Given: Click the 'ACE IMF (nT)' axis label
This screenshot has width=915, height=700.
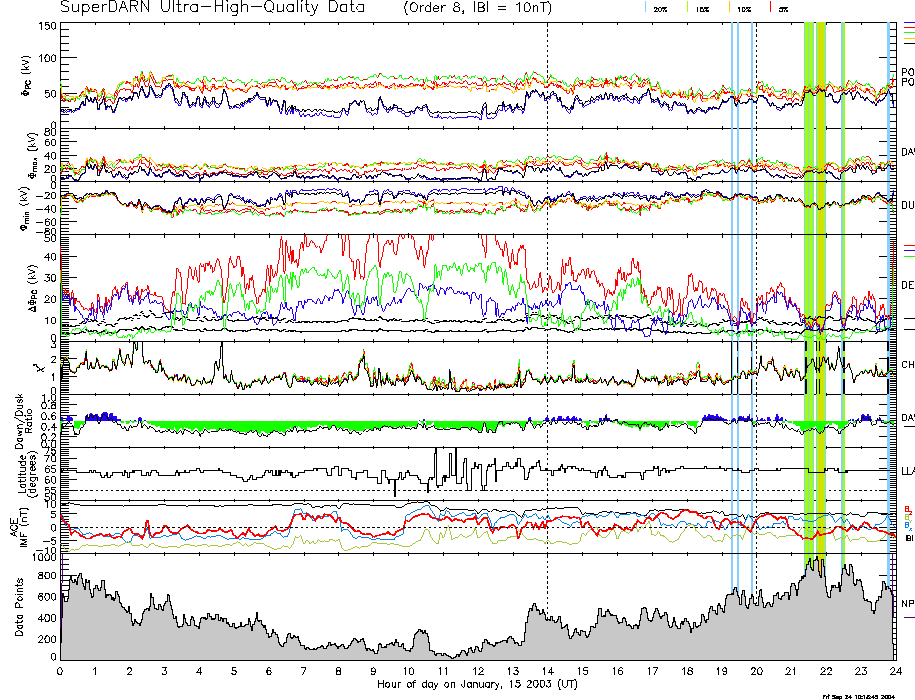Looking at the screenshot, I should point(19,528).
